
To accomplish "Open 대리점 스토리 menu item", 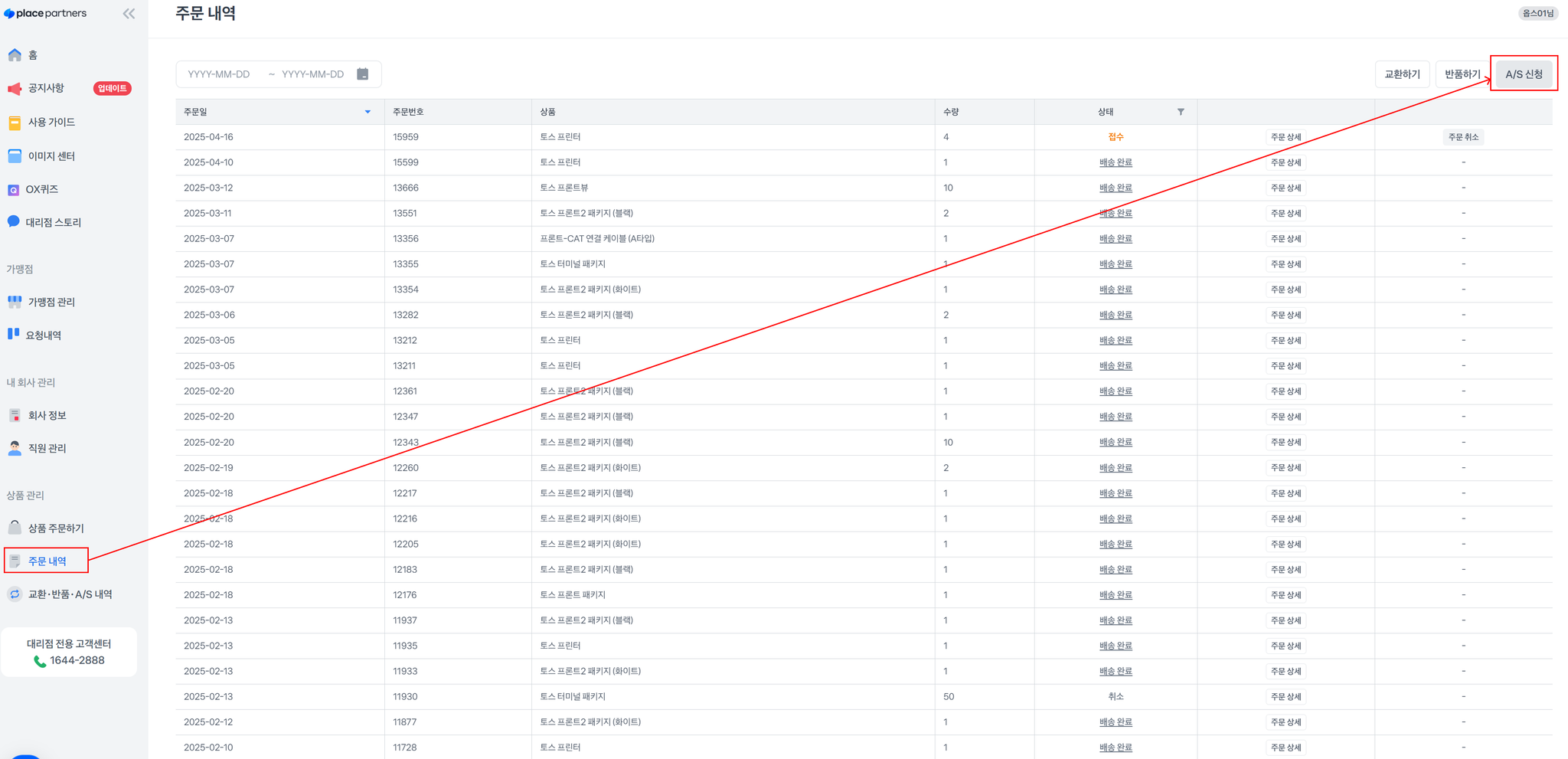I will [54, 222].
